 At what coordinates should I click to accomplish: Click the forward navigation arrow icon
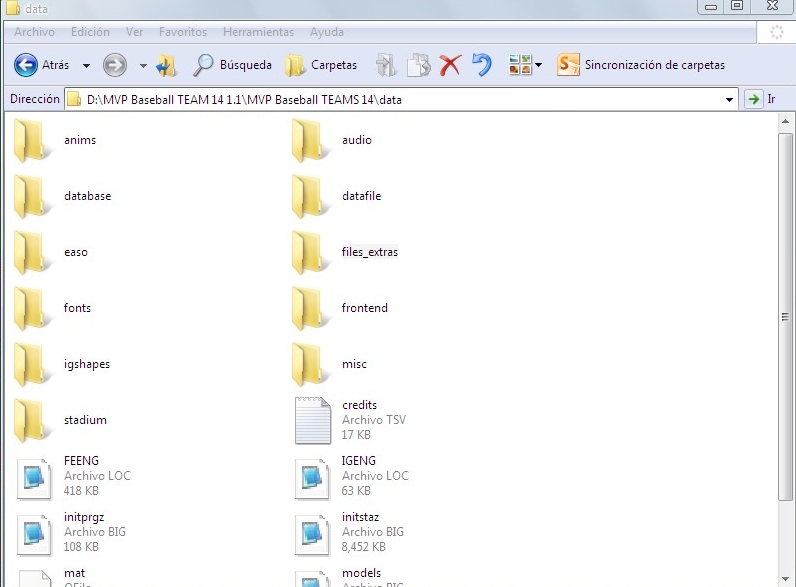tap(115, 65)
